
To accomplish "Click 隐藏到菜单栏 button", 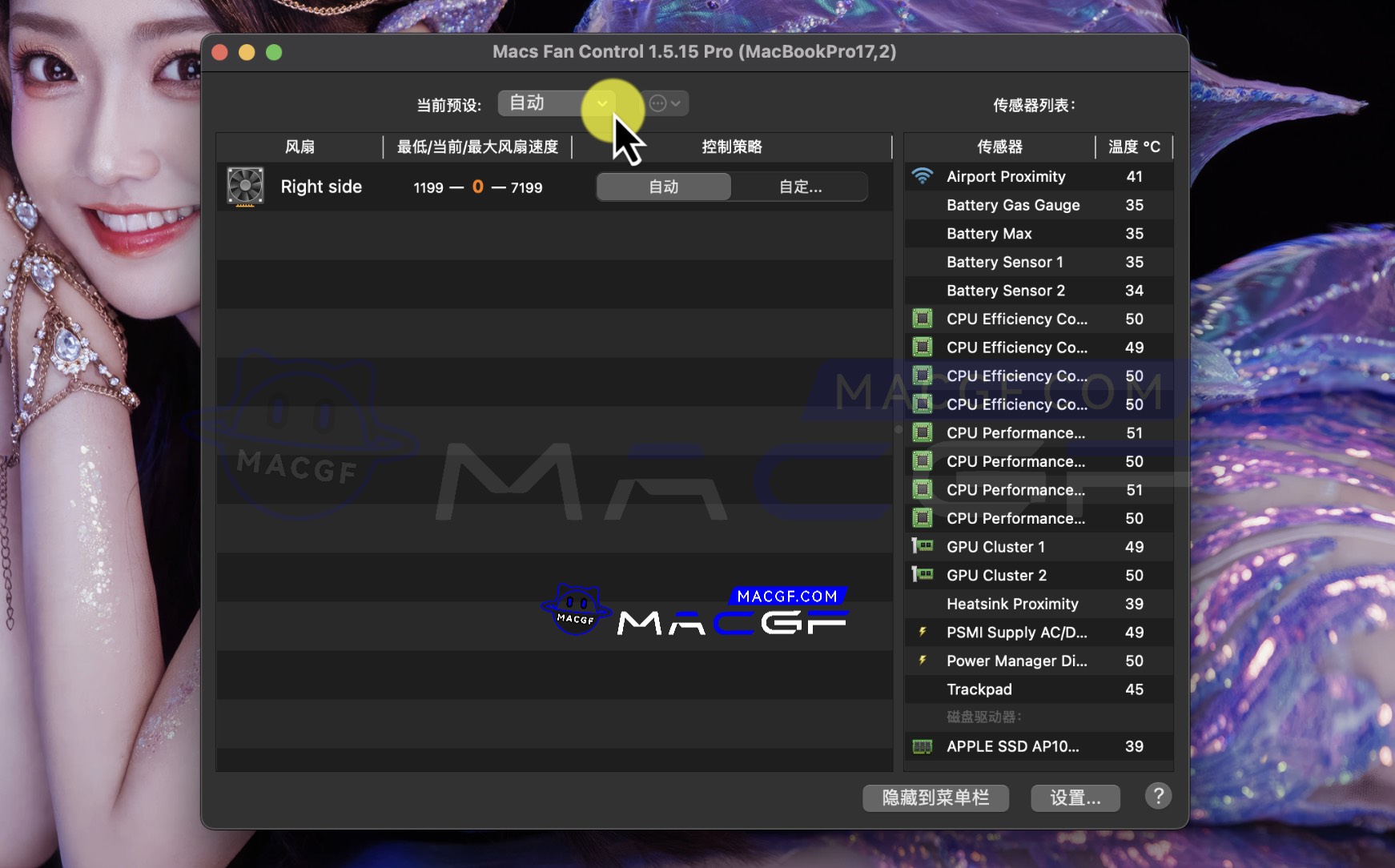I will pos(935,798).
